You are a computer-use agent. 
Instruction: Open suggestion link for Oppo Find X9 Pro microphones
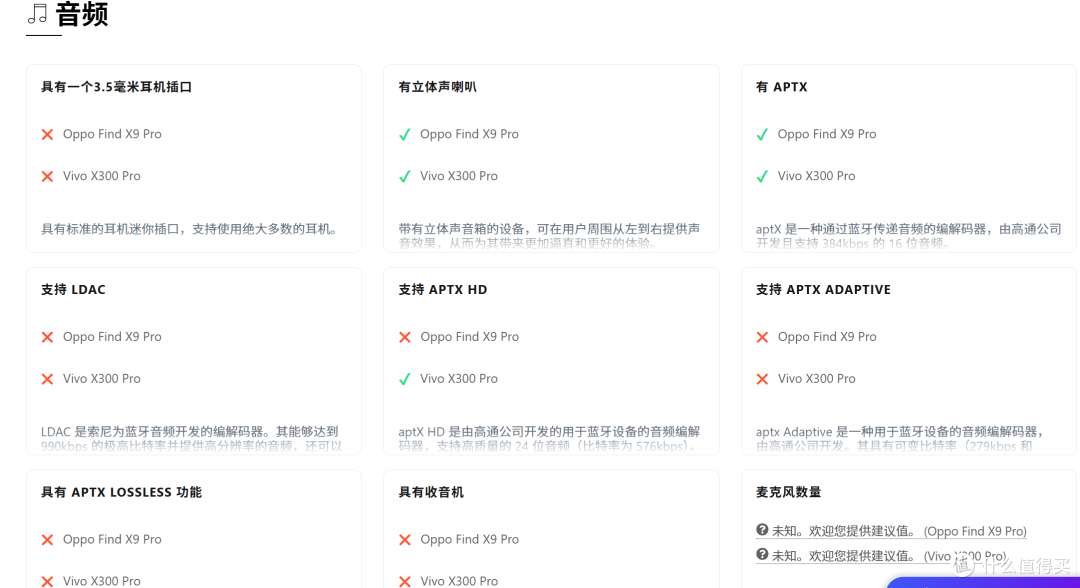[891, 531]
